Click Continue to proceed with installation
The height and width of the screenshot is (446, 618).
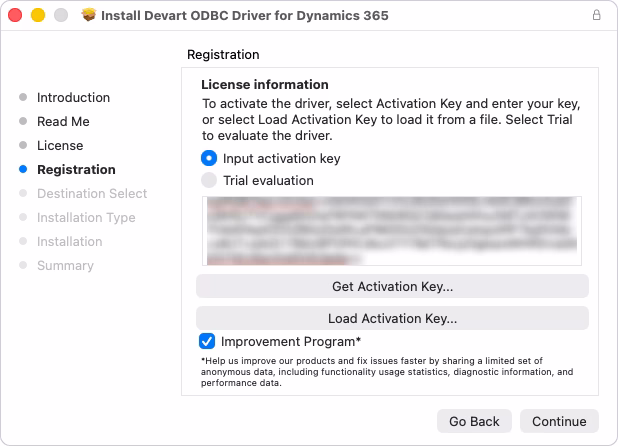(x=559, y=421)
